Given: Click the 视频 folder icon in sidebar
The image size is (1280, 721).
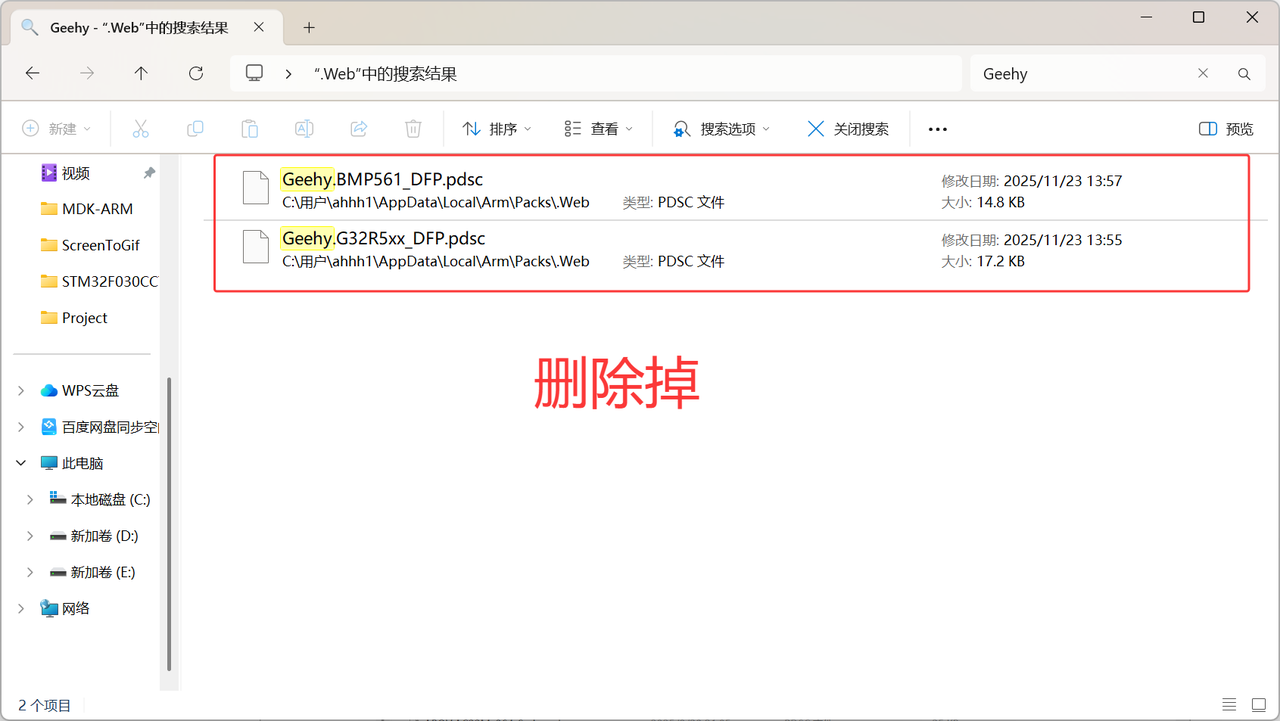Looking at the screenshot, I should (49, 173).
